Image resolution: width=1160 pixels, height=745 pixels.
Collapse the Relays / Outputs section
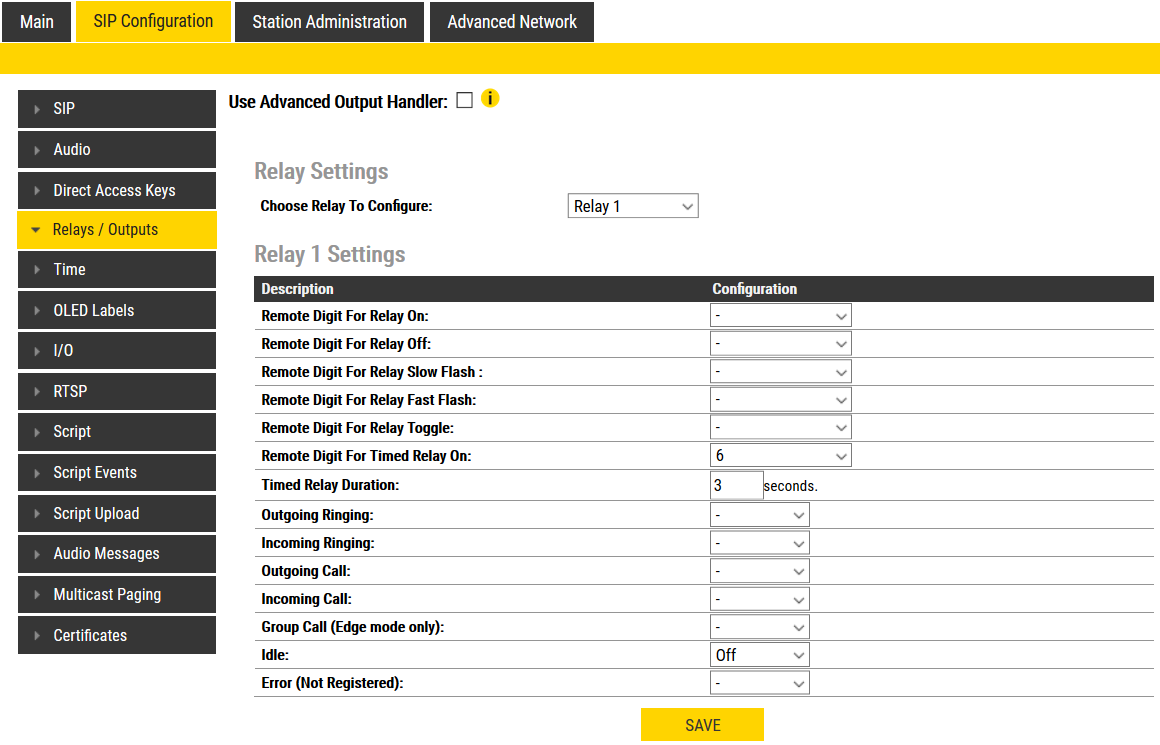tap(116, 230)
